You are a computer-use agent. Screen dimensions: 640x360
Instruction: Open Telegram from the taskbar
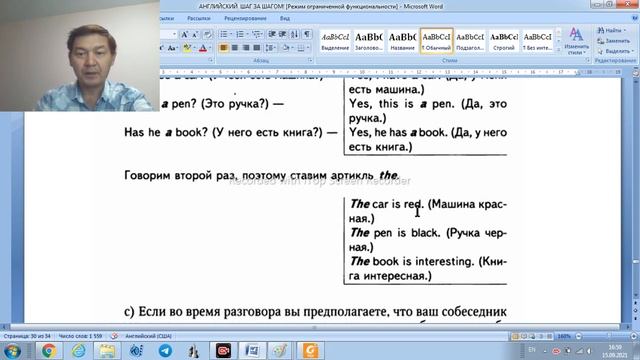tap(165, 351)
